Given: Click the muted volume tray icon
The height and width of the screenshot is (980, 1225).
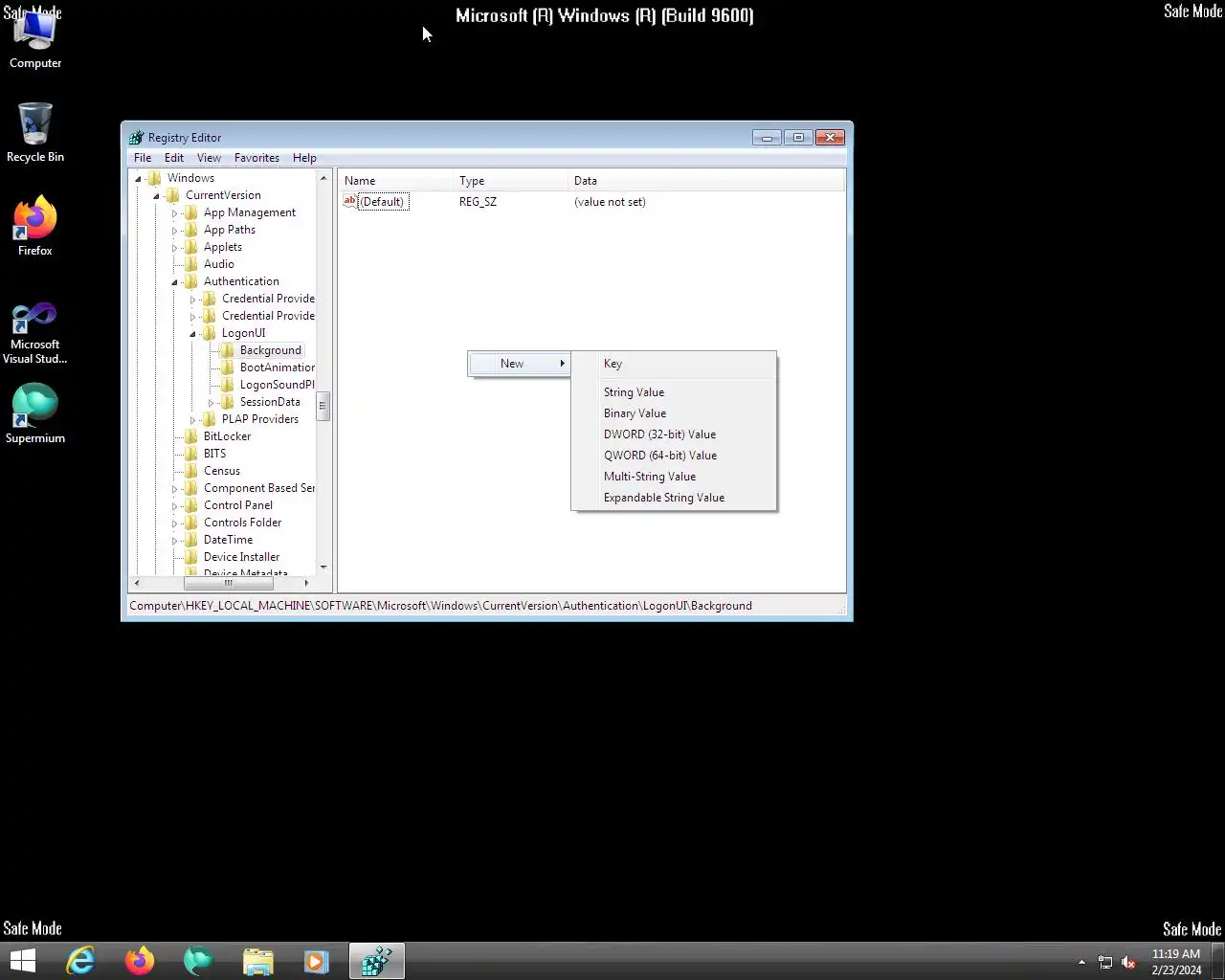Looking at the screenshot, I should pos(1128,963).
